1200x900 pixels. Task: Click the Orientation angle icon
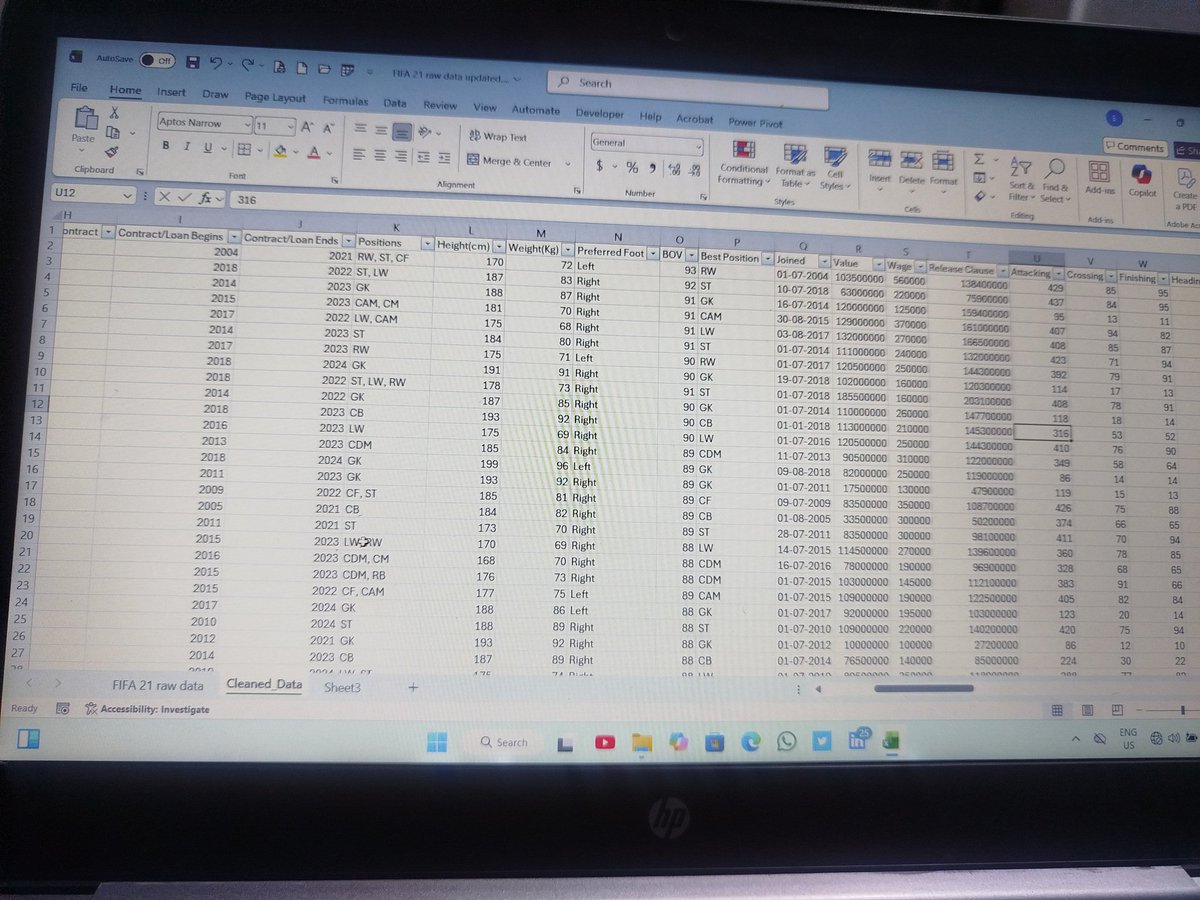click(426, 133)
